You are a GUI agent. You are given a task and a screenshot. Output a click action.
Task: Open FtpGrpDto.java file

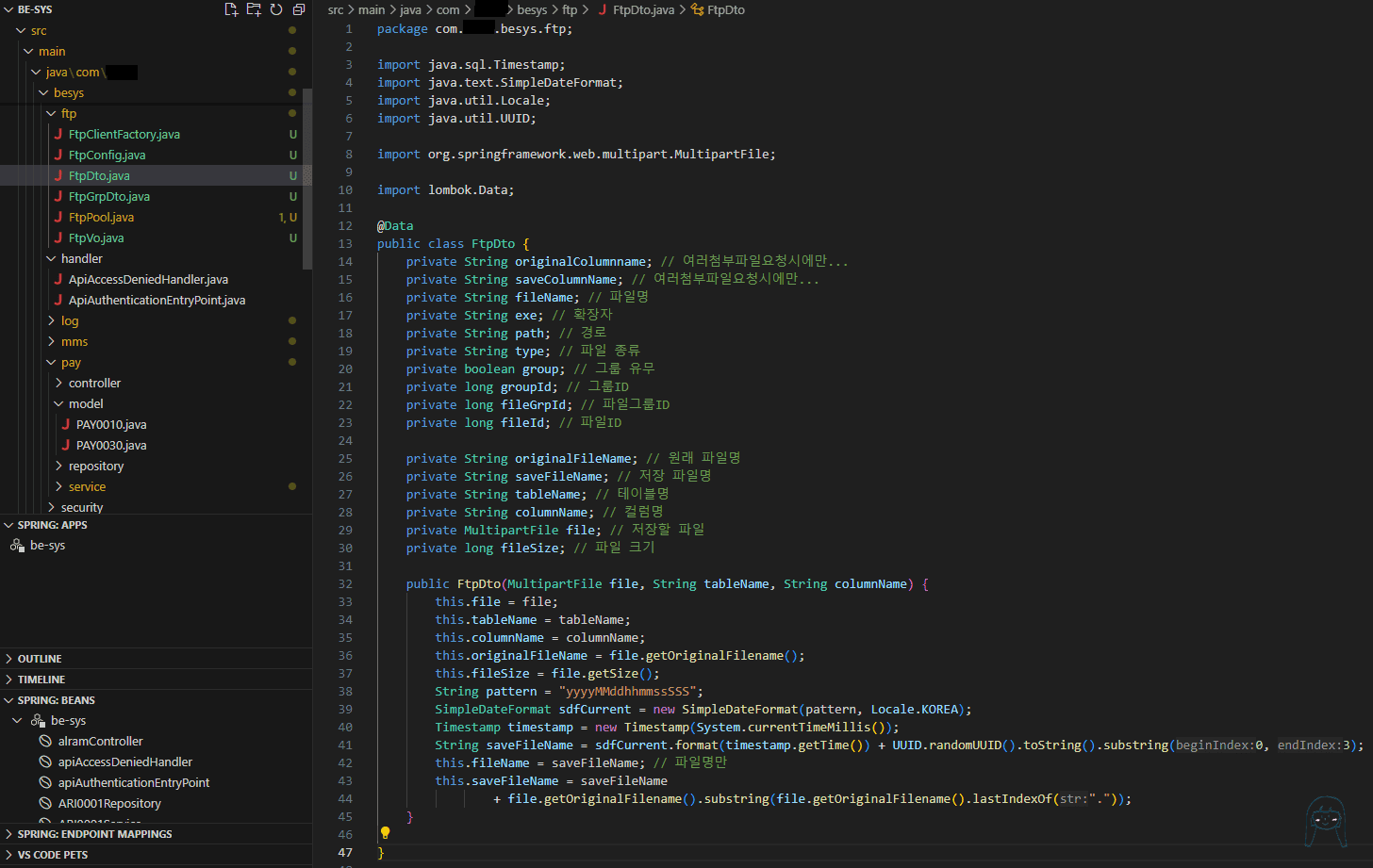pyautogui.click(x=109, y=197)
